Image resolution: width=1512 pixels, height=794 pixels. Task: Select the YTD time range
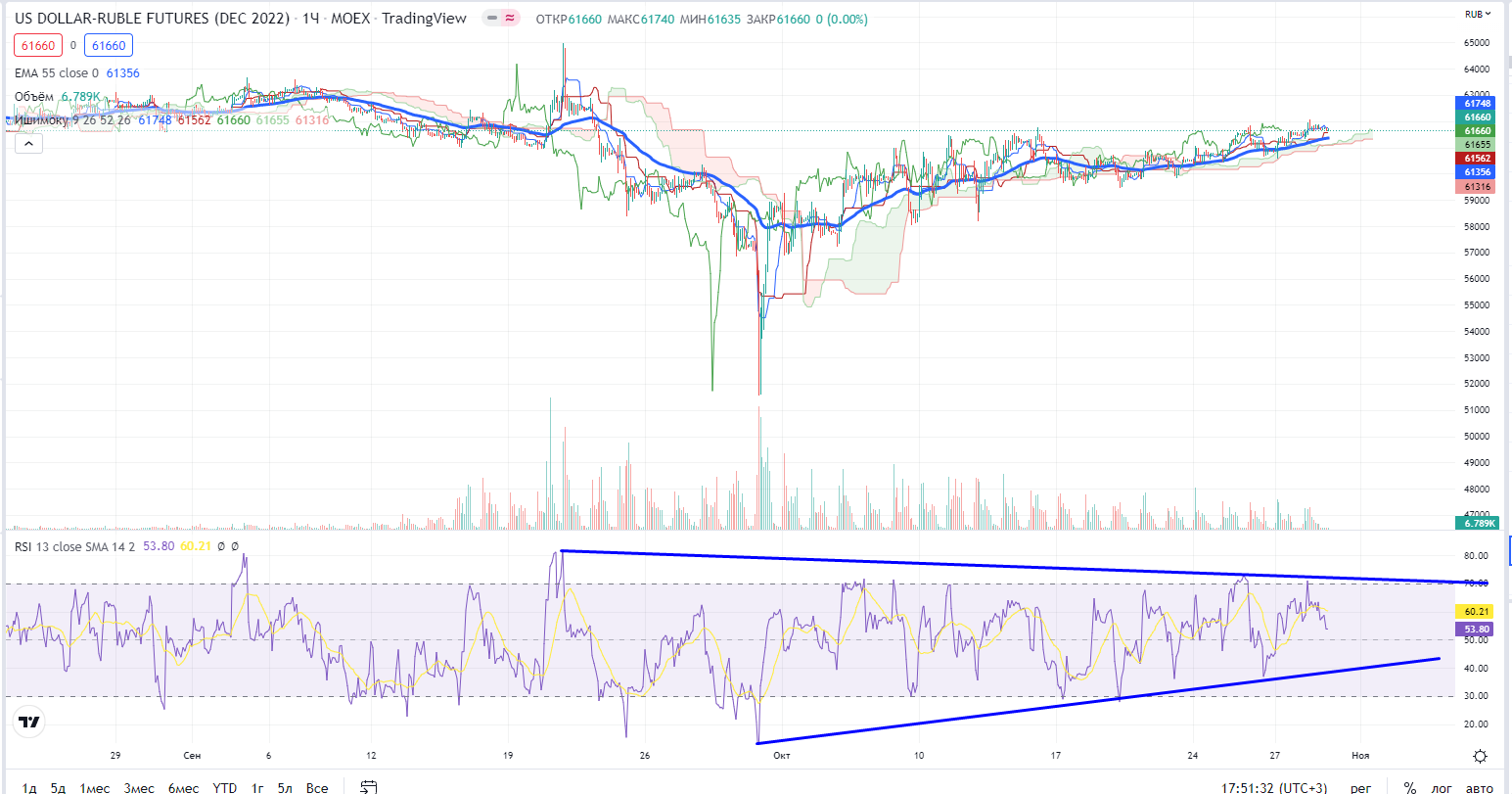click(x=225, y=787)
